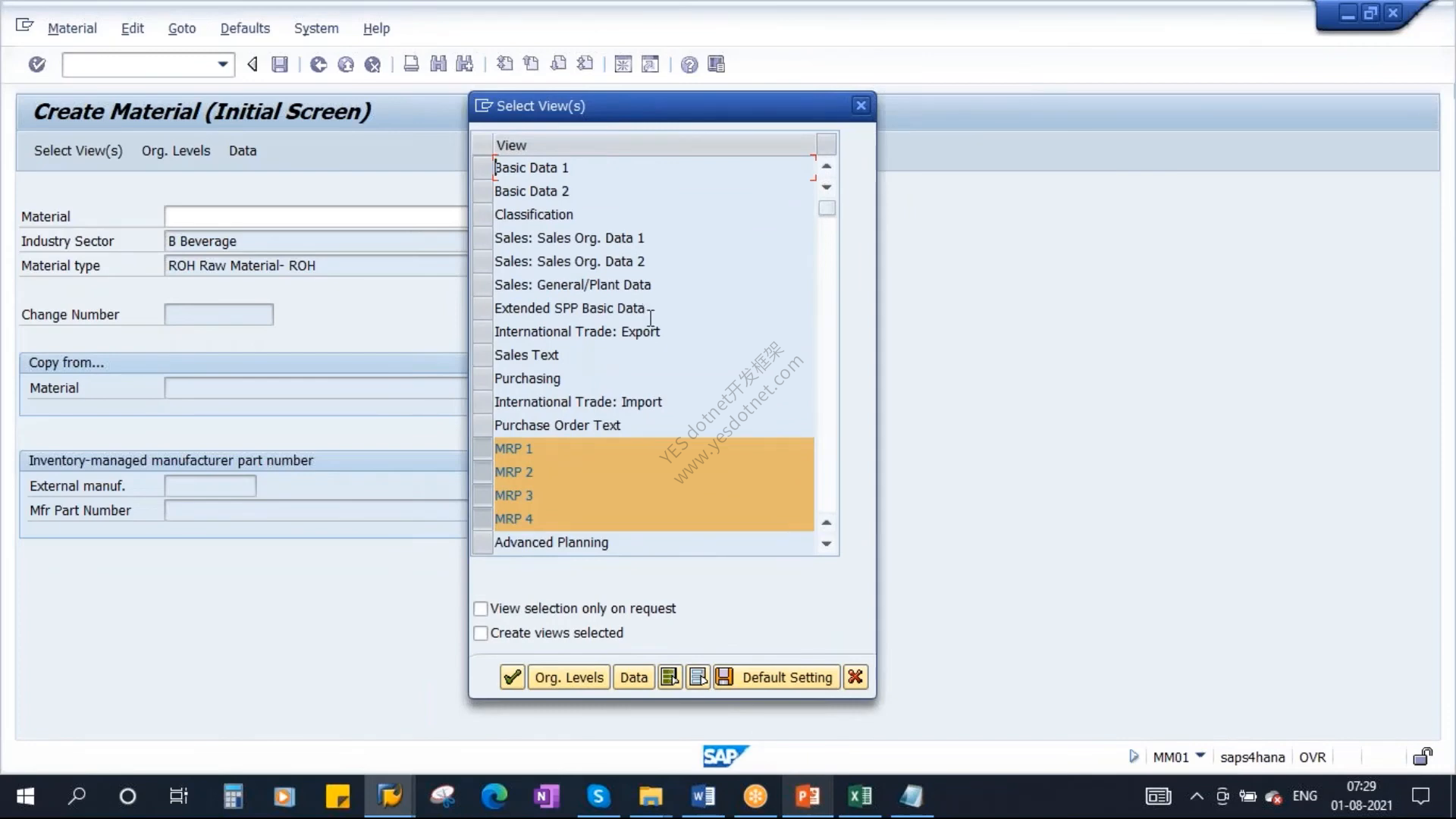Open the Edit menu

[x=132, y=28]
